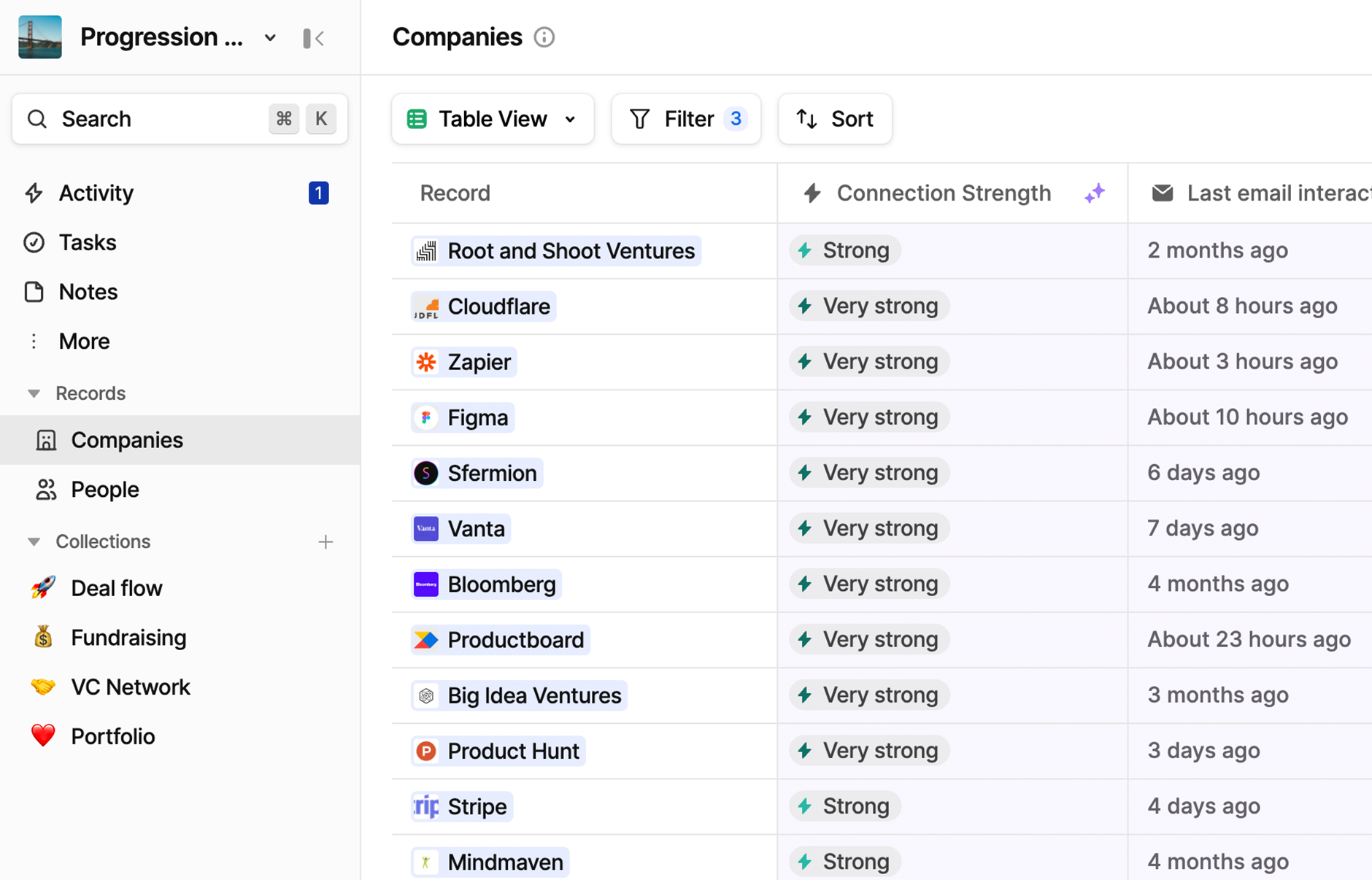Open the Root and Shoot Ventures record
Screen dimensions: 1372x880
coord(556,251)
